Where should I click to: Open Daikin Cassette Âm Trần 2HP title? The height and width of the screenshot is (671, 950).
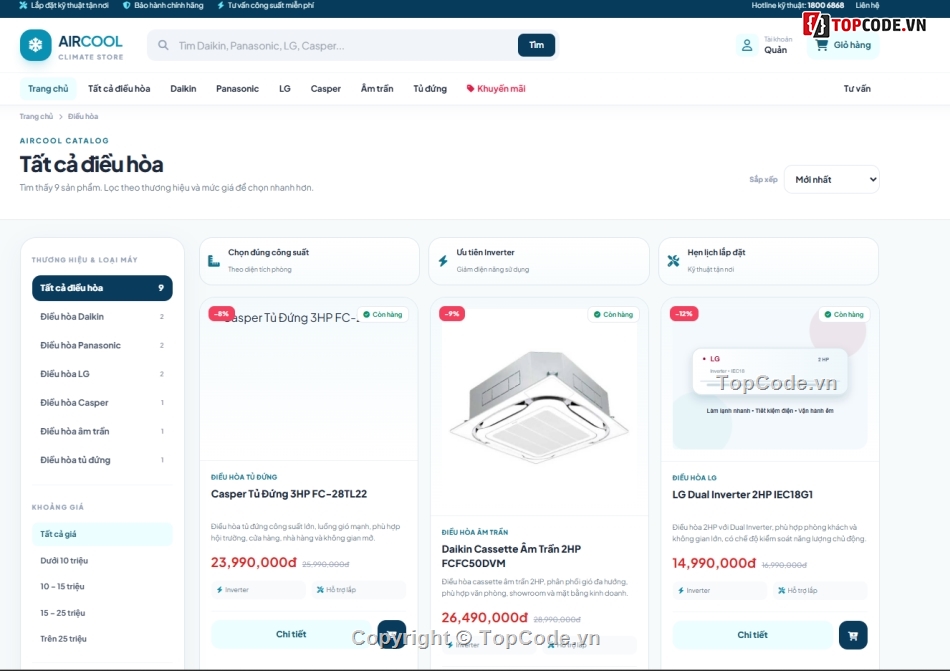(x=511, y=557)
